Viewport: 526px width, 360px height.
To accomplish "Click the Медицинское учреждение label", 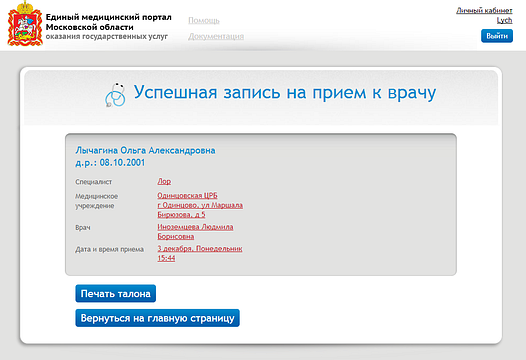I will coord(97,201).
